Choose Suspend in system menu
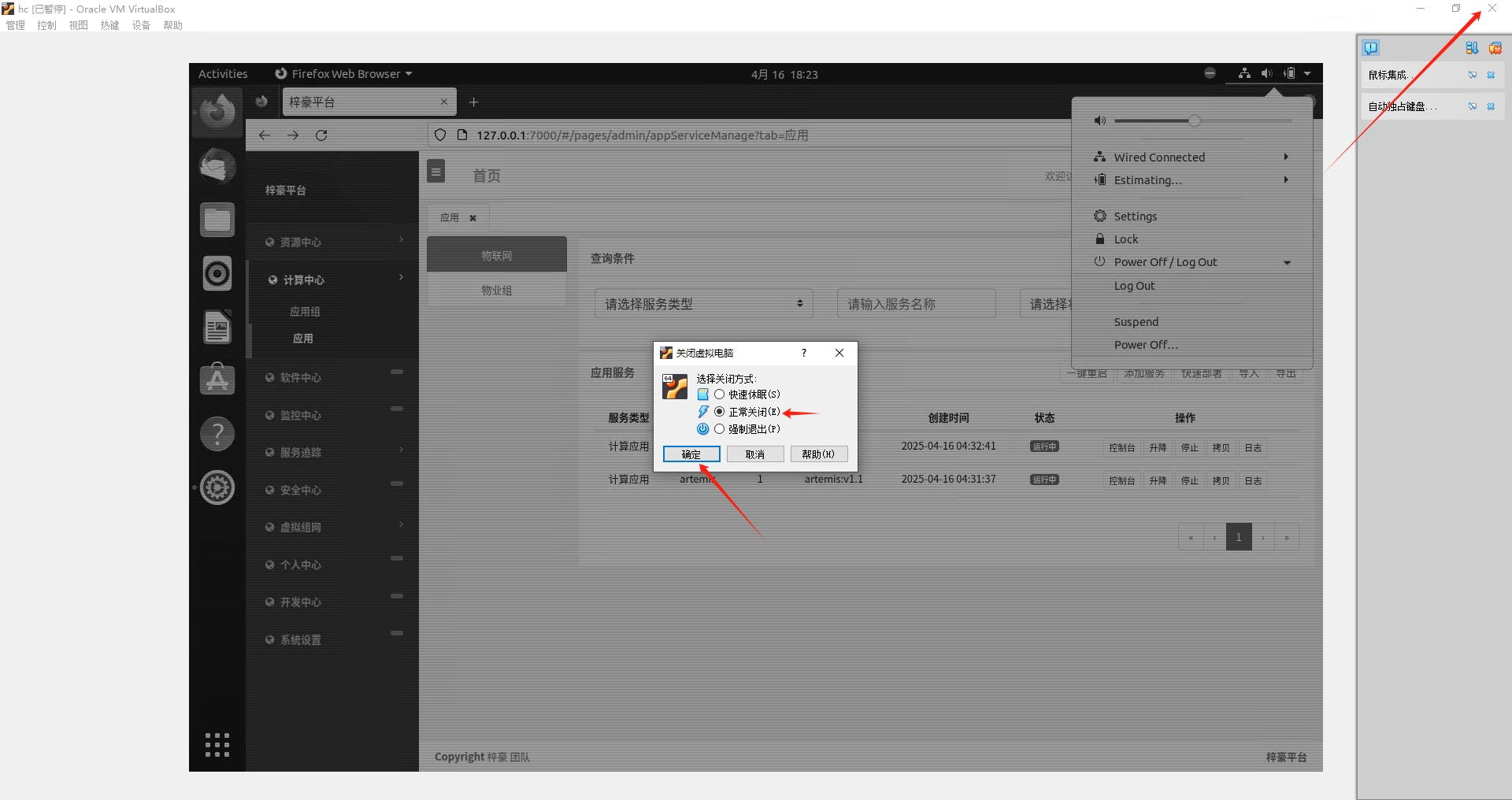Image resolution: width=1512 pixels, height=800 pixels. [1136, 322]
